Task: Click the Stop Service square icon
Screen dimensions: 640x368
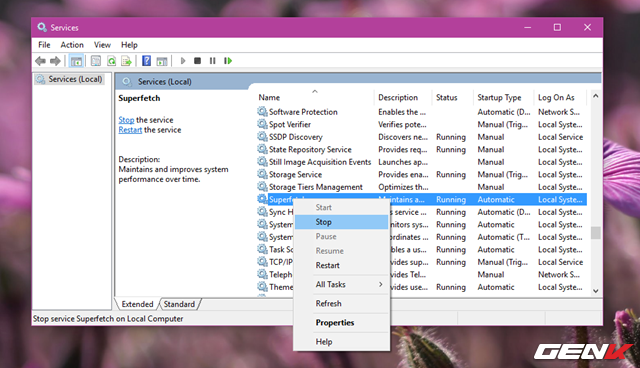Action: click(x=198, y=61)
